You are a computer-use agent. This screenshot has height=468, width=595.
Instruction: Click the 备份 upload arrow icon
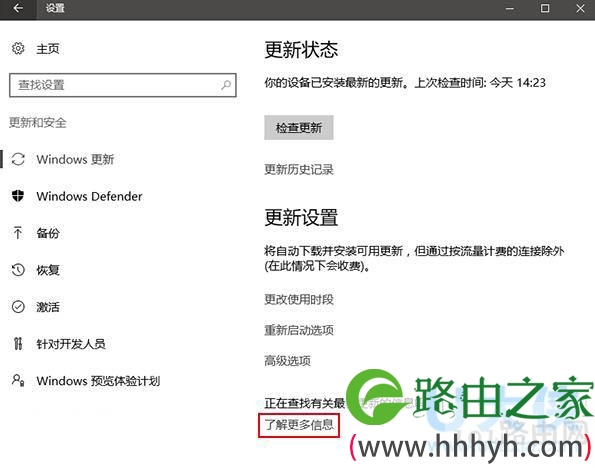[x=18, y=233]
